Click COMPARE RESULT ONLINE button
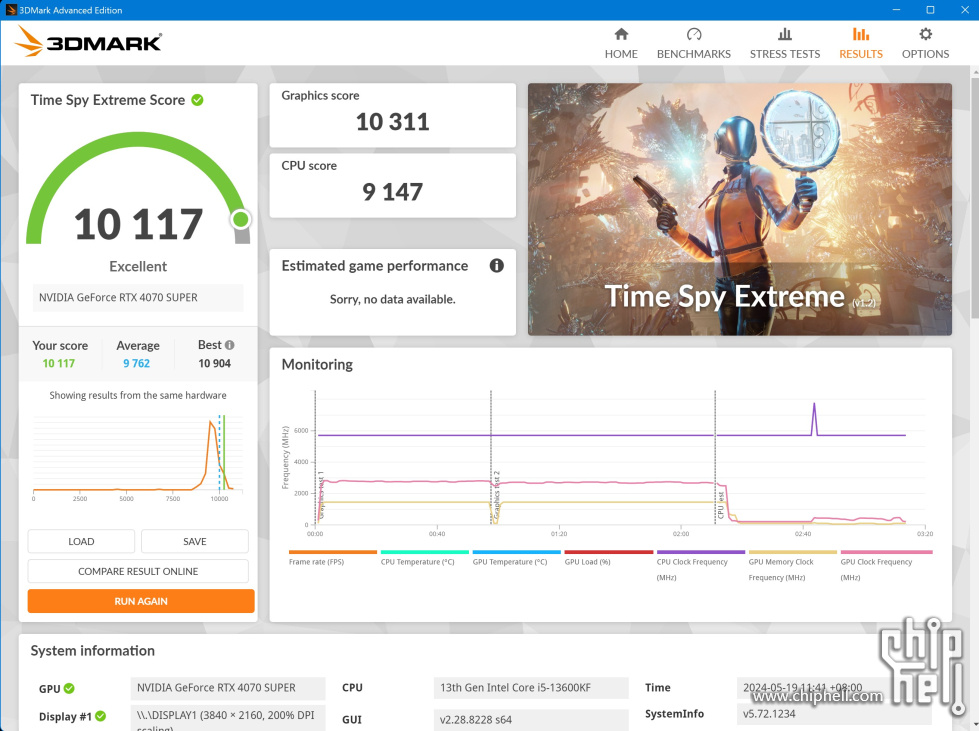The width and height of the screenshot is (979, 731). point(138,571)
